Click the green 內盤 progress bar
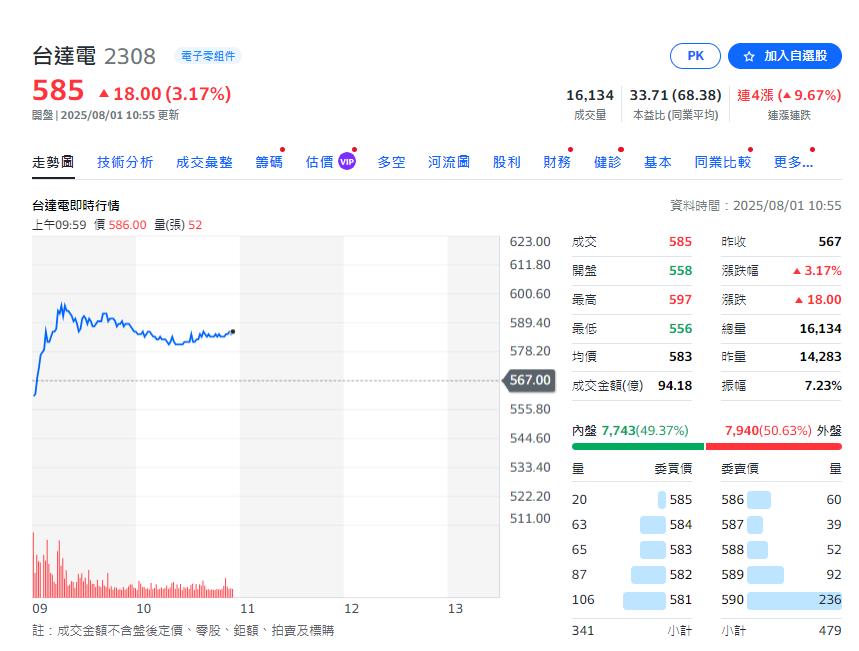The image size is (859, 651). pyautogui.click(x=638, y=447)
